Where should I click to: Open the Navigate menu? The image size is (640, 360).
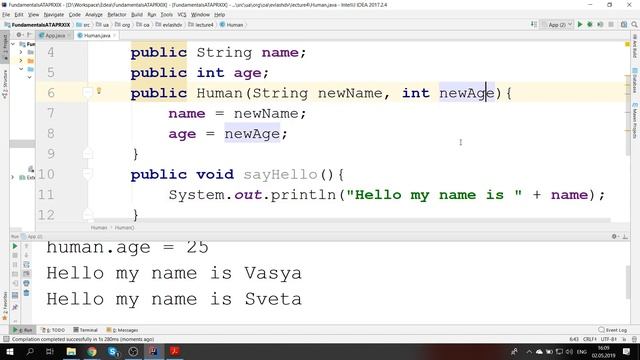point(54,14)
